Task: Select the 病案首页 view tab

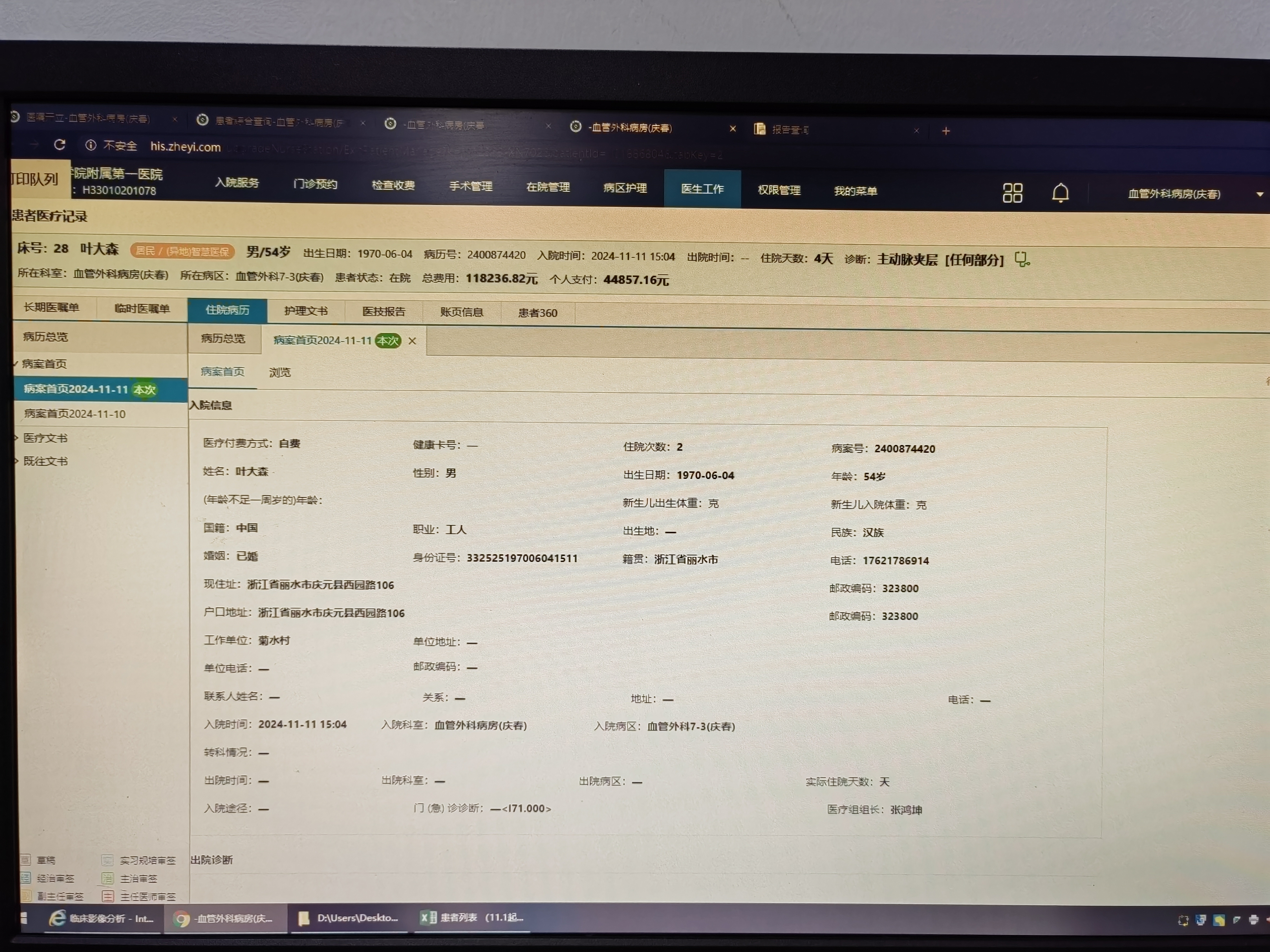Action: (x=223, y=372)
